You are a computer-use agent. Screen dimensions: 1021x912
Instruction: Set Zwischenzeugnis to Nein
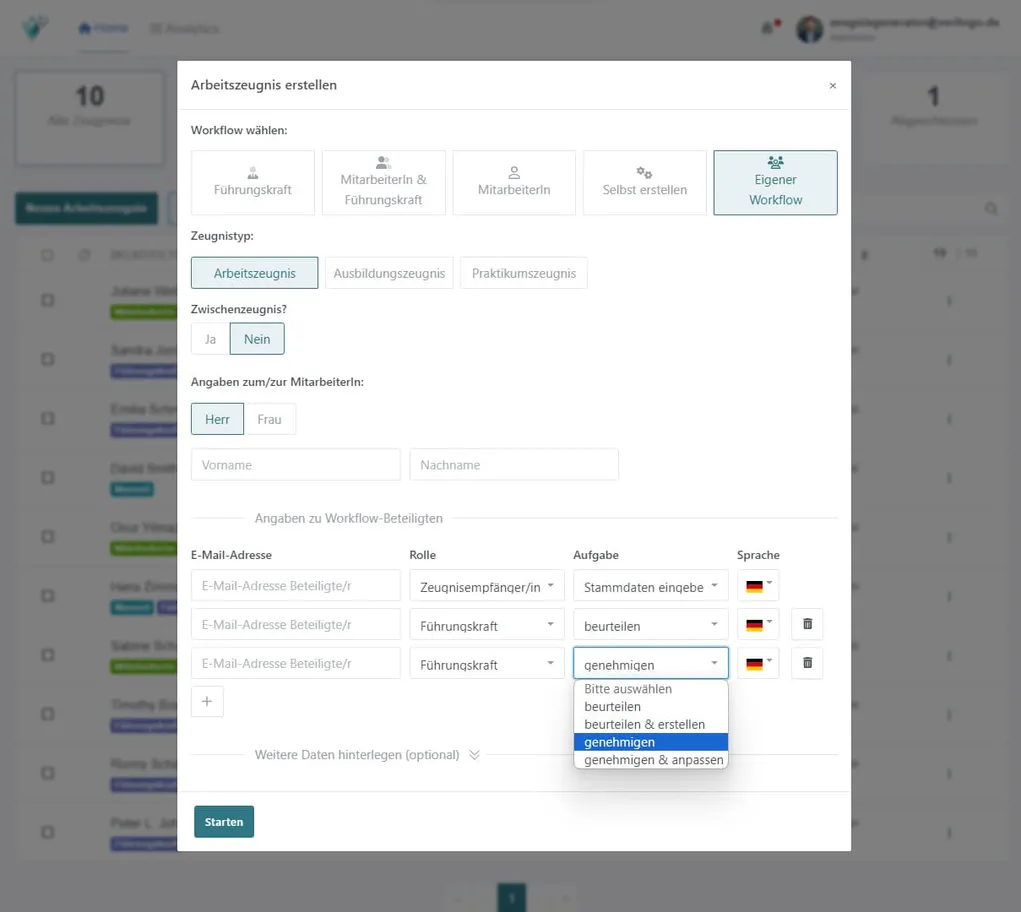[x=257, y=339]
